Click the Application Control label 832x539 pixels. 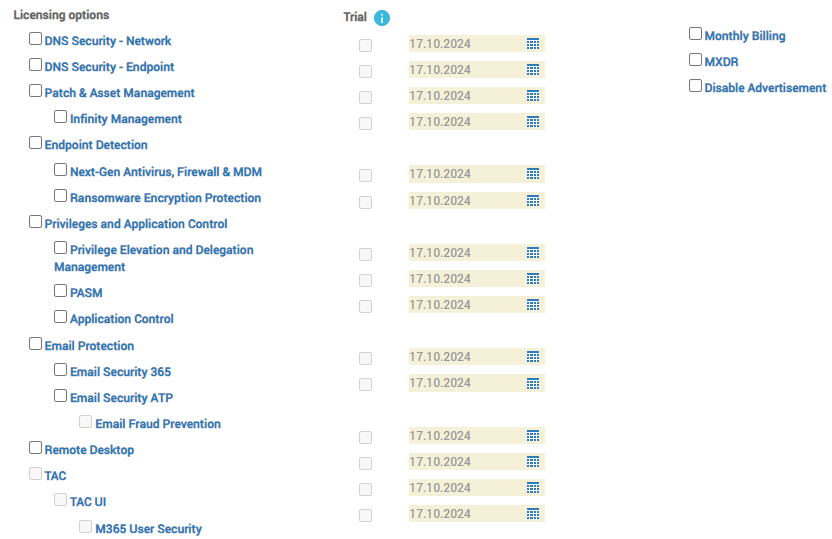(x=122, y=319)
